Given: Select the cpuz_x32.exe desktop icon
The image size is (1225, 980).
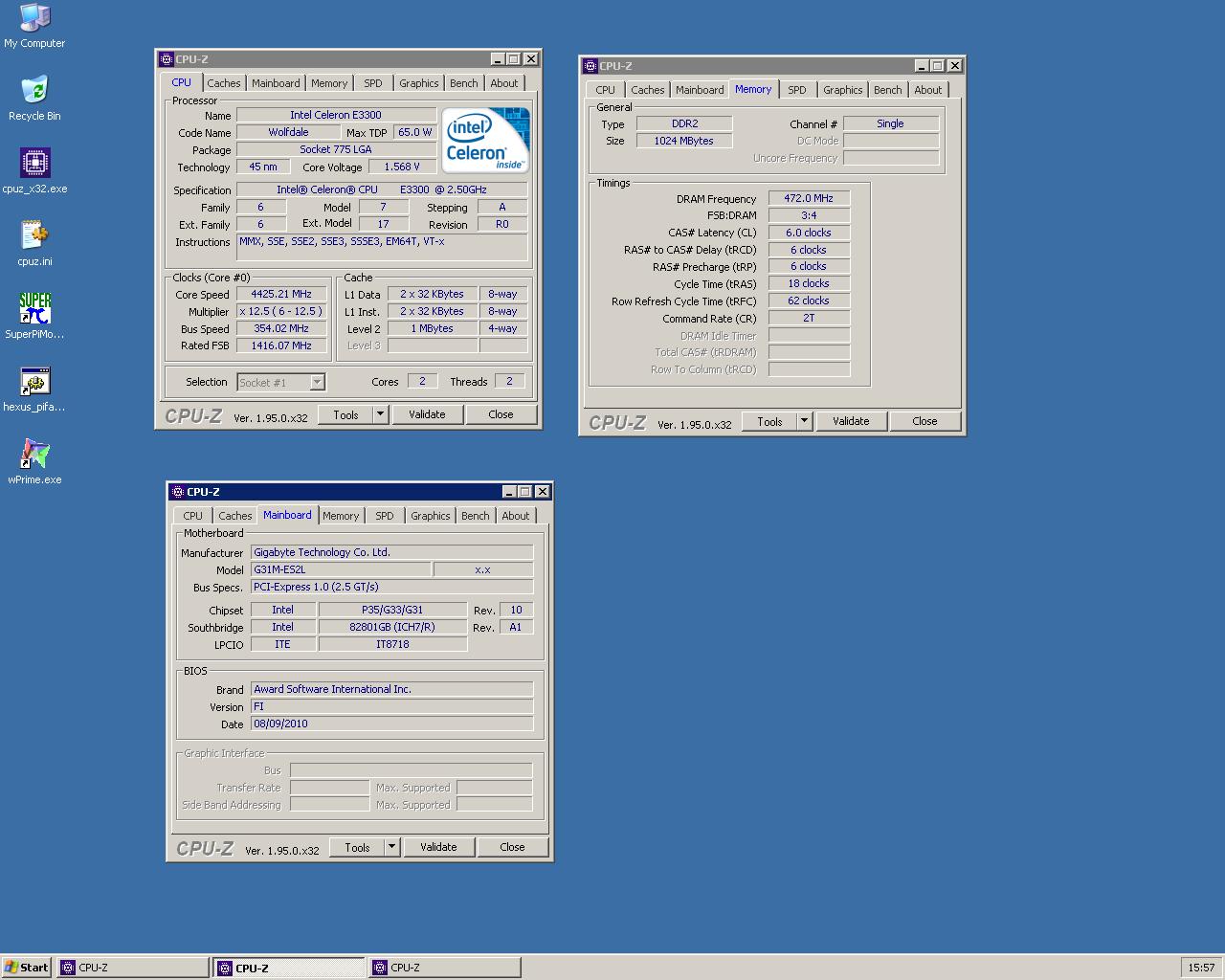Looking at the screenshot, I should pos(34,171).
